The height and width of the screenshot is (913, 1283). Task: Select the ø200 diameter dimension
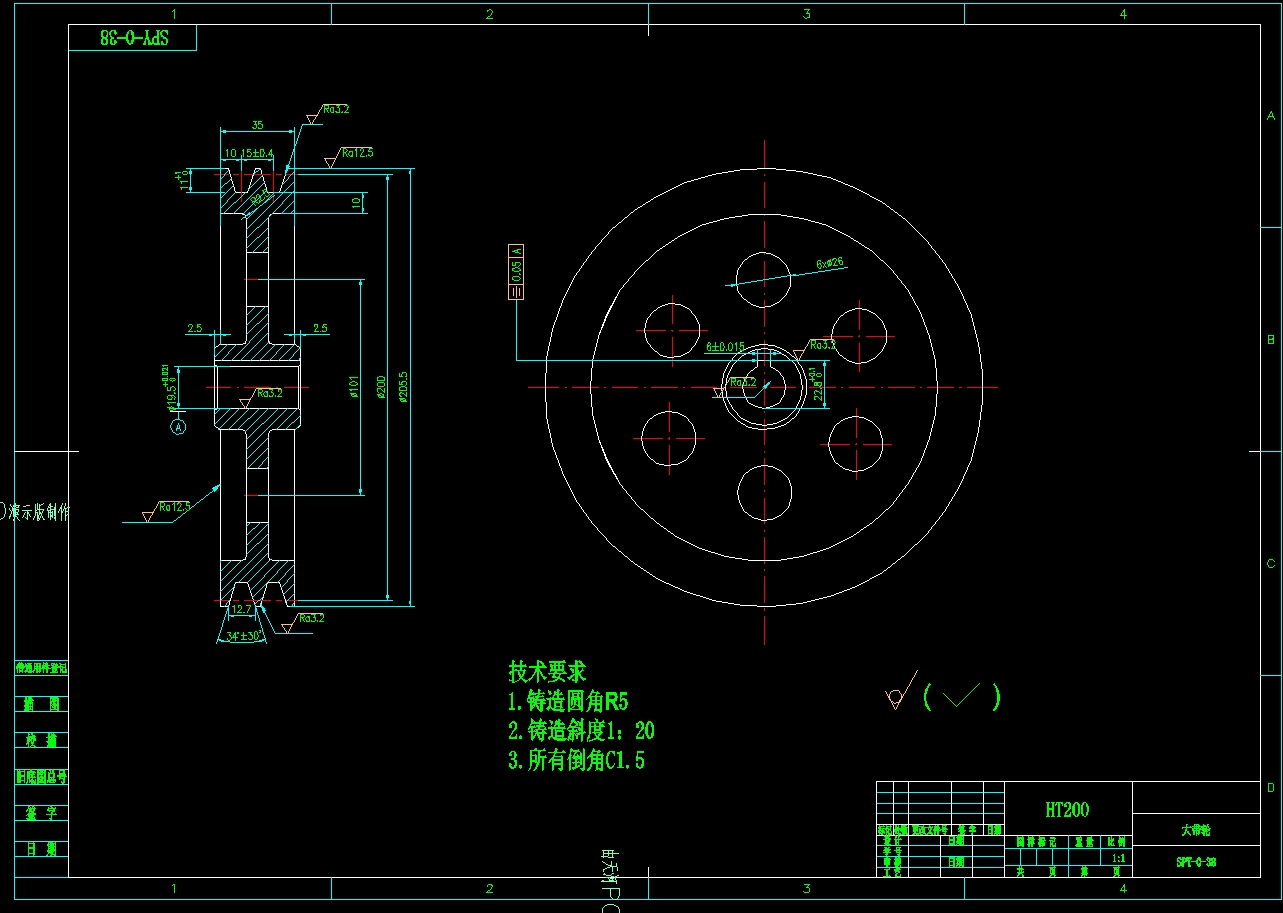[x=381, y=388]
